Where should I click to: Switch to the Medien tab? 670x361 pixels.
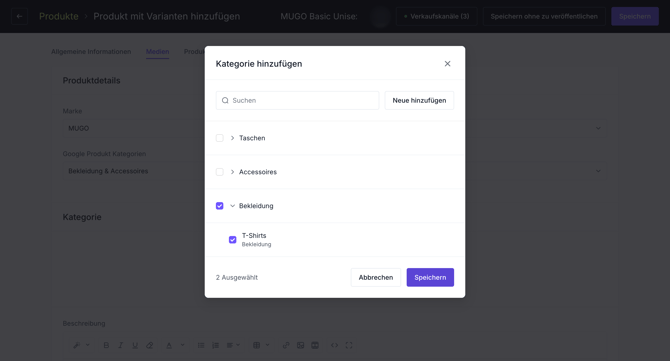158,52
